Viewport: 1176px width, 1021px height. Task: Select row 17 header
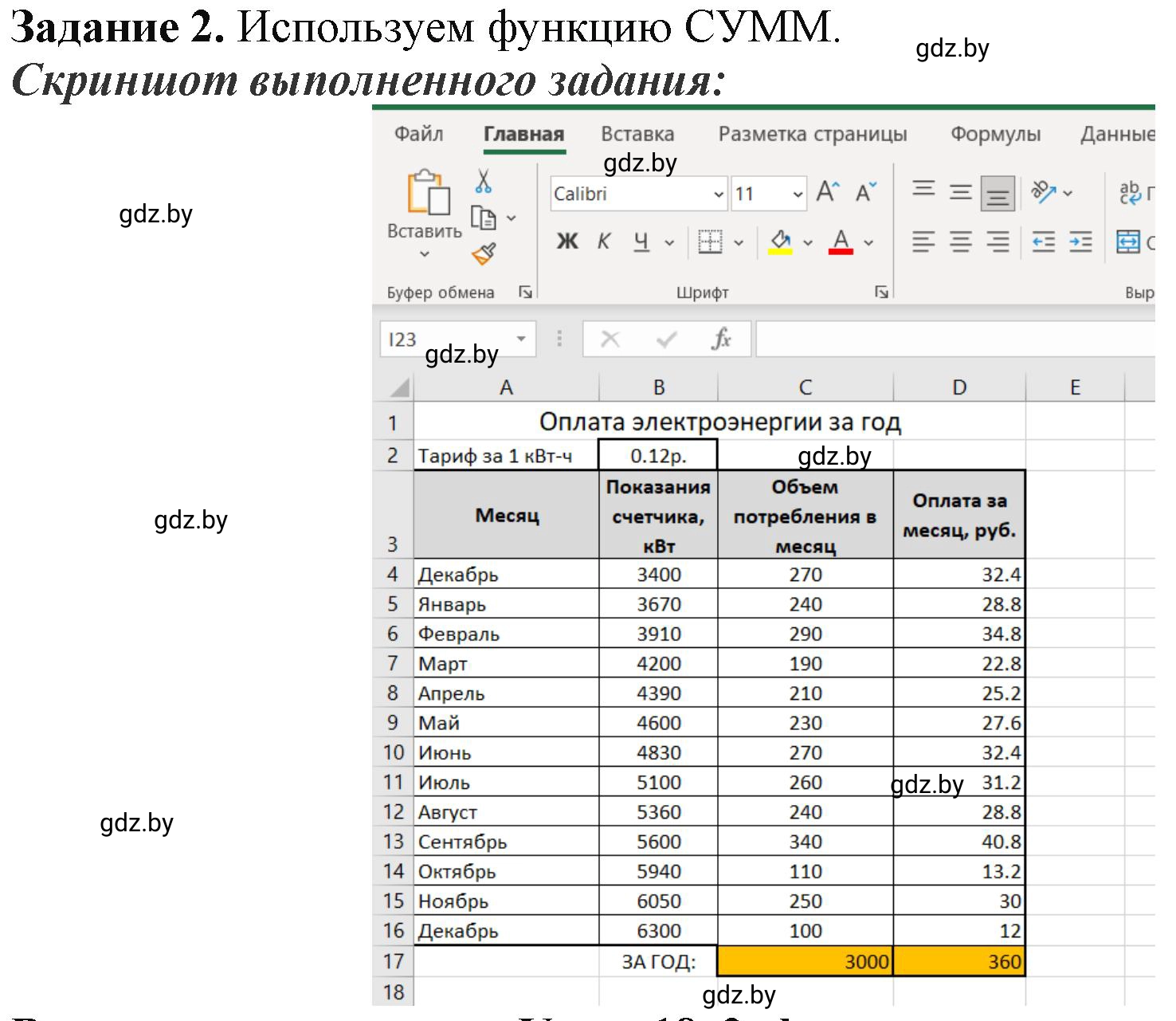click(x=394, y=961)
